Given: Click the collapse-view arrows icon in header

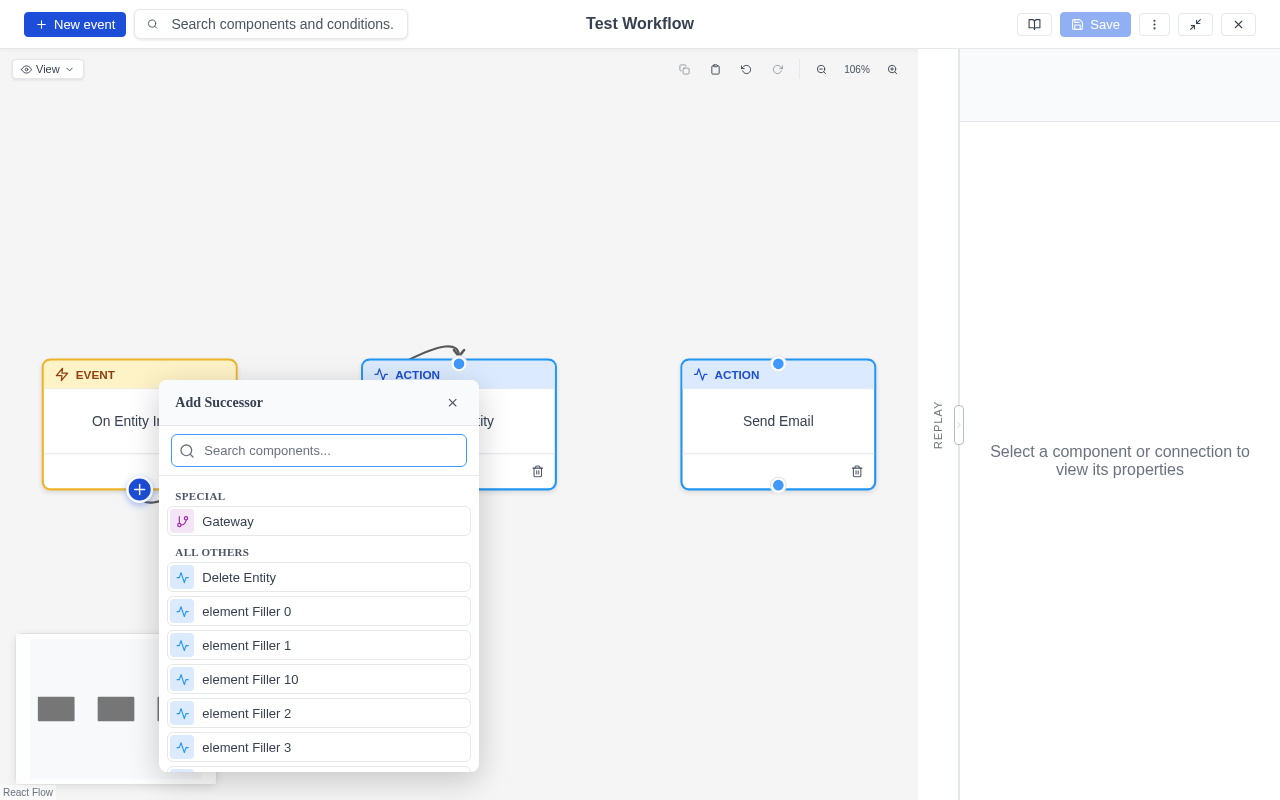Looking at the screenshot, I should pos(1196,24).
